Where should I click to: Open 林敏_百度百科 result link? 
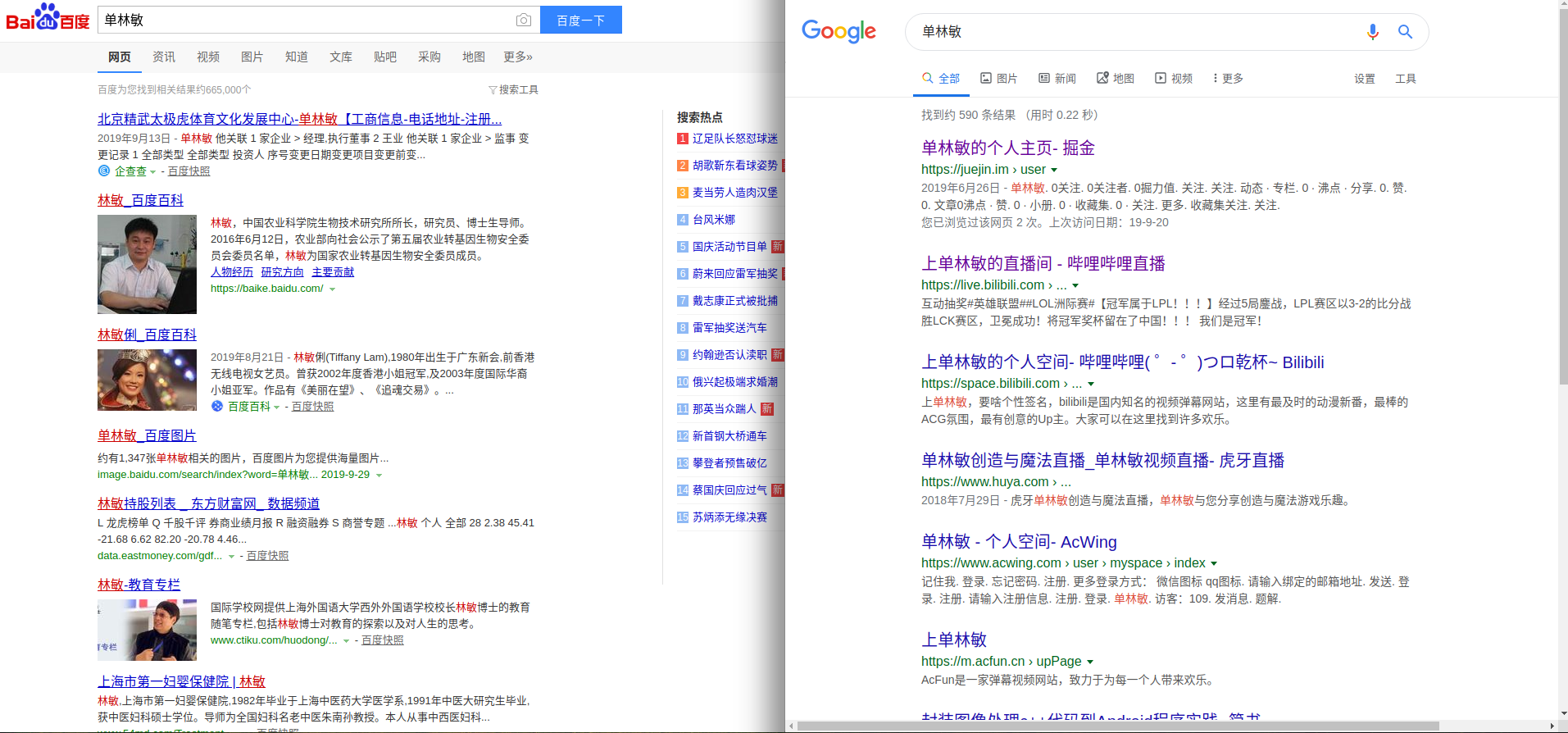(x=140, y=200)
